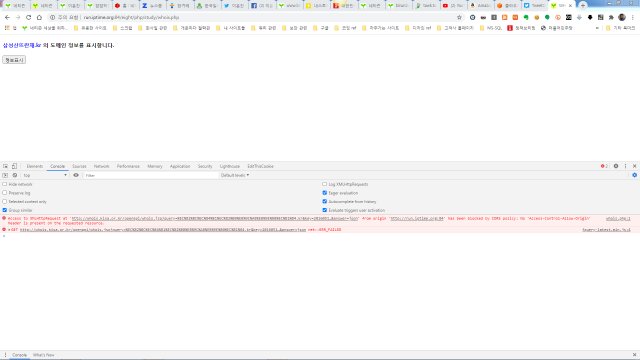The image size is (640, 360).
Task: Show the console sidebar icon
Action: [5, 175]
